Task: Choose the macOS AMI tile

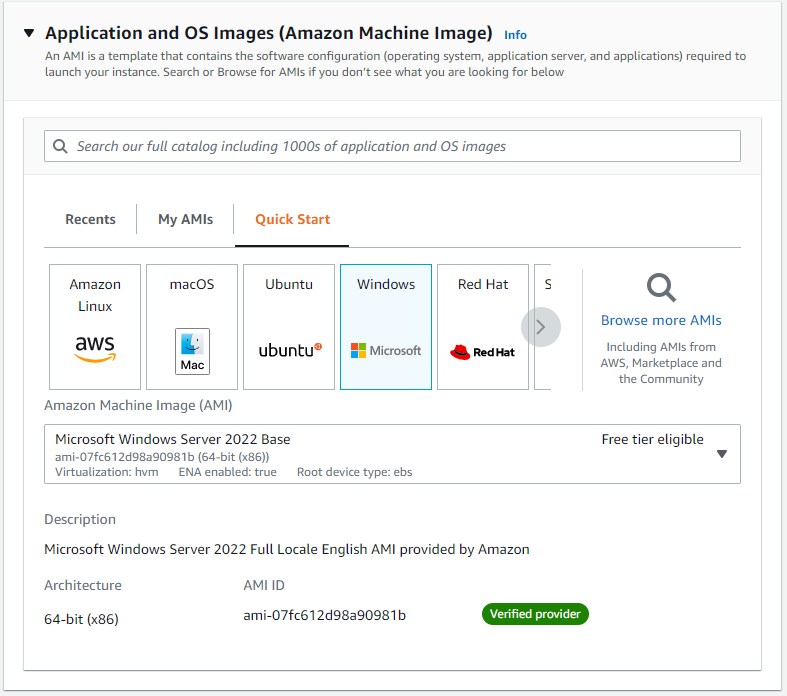Action: click(x=192, y=327)
